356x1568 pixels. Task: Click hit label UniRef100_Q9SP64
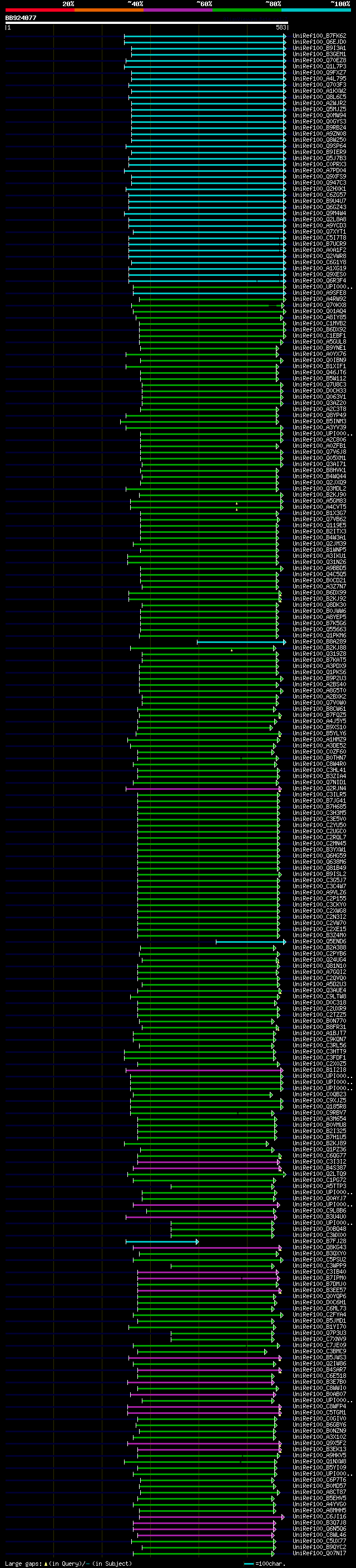319,146
